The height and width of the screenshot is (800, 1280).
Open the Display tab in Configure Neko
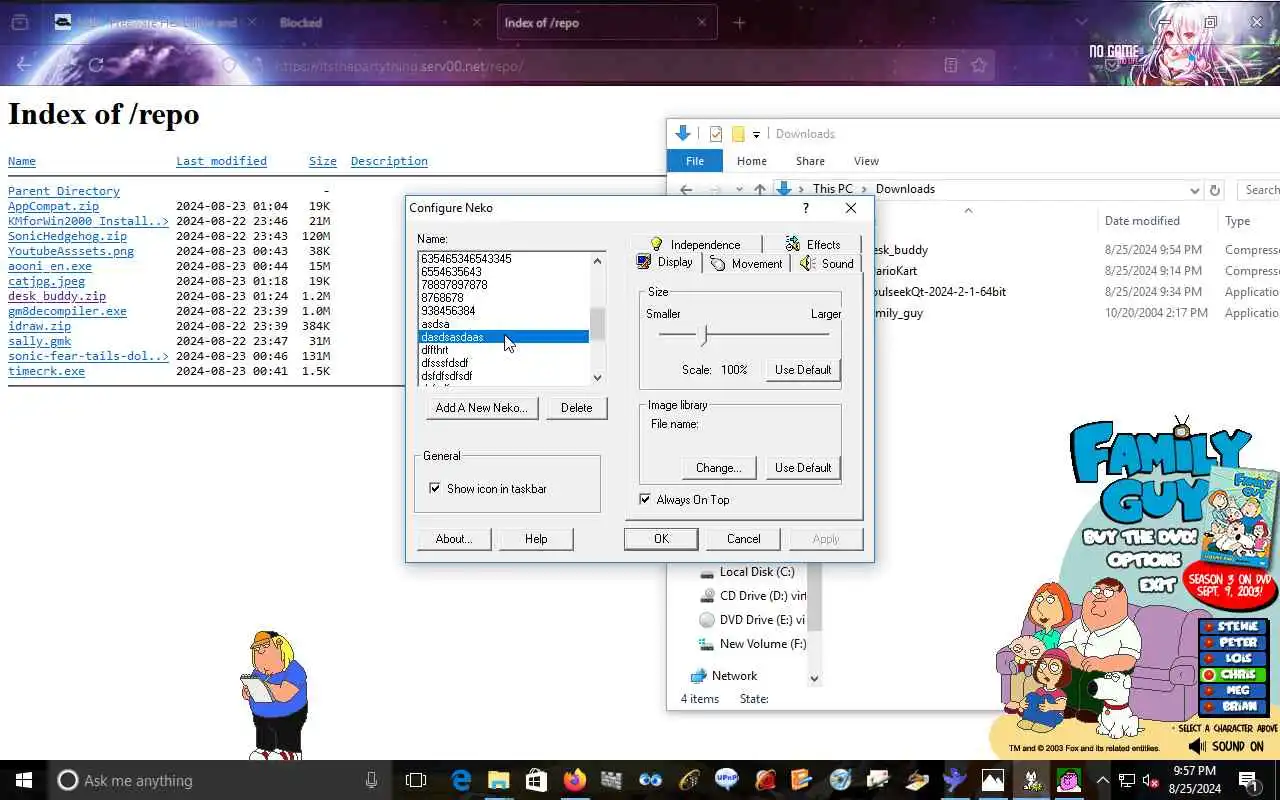coord(665,263)
